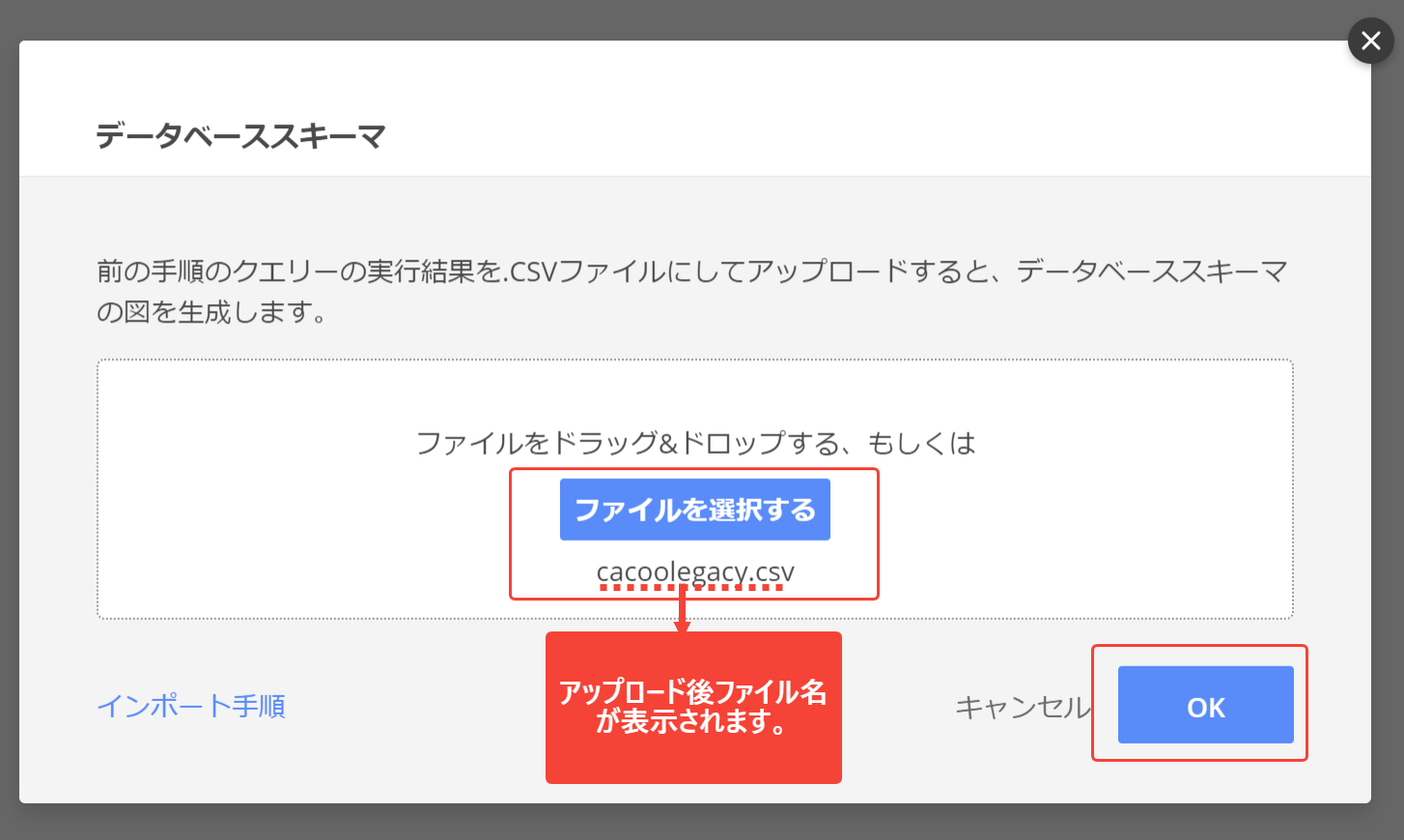Click the の図を生成します text line
Screen dimensions: 1404x840
click(212, 312)
